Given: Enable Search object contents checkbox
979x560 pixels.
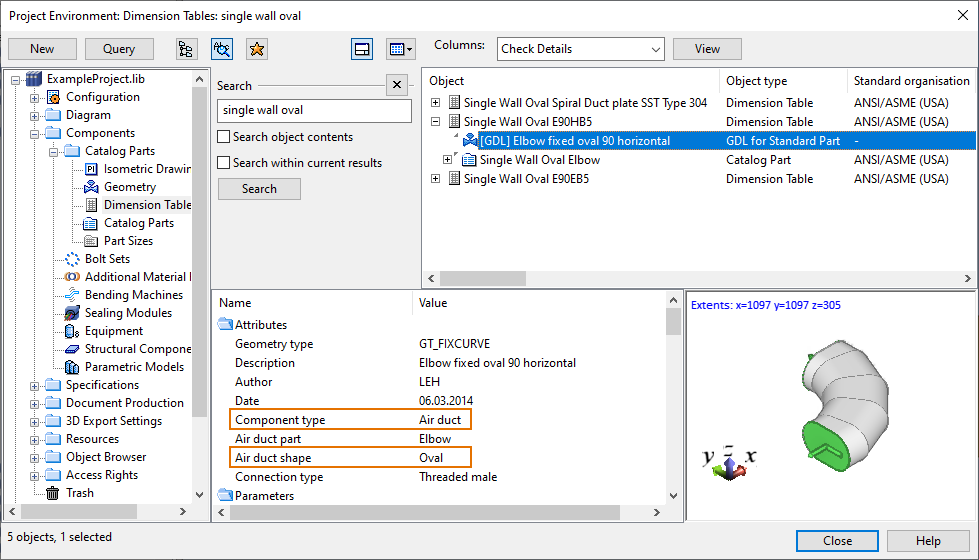Looking at the screenshot, I should pos(225,137).
